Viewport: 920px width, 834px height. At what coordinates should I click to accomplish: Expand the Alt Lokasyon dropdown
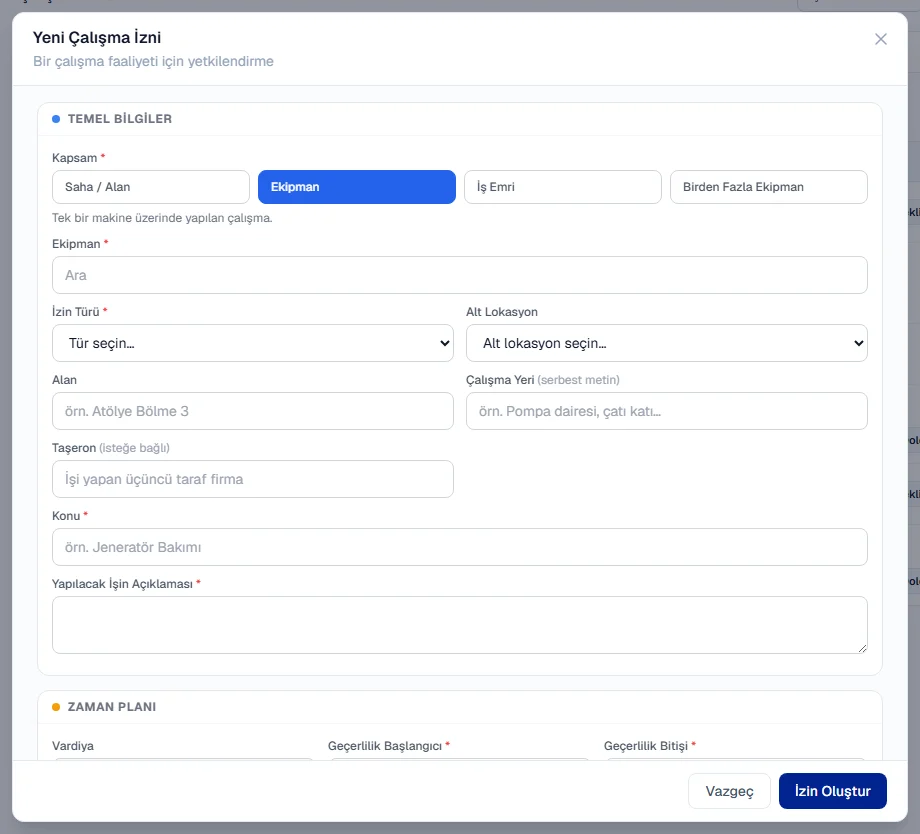(x=667, y=343)
